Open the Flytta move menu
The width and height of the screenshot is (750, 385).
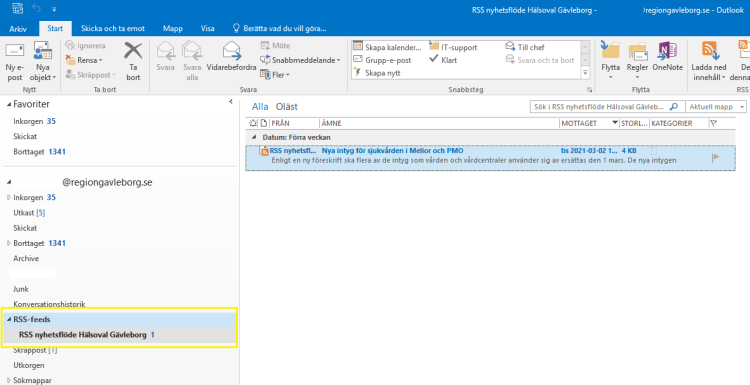[x=610, y=61]
